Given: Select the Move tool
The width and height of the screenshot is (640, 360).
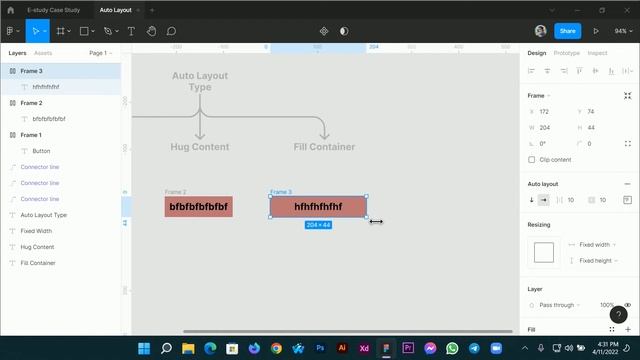Looking at the screenshot, I should coord(35,31).
